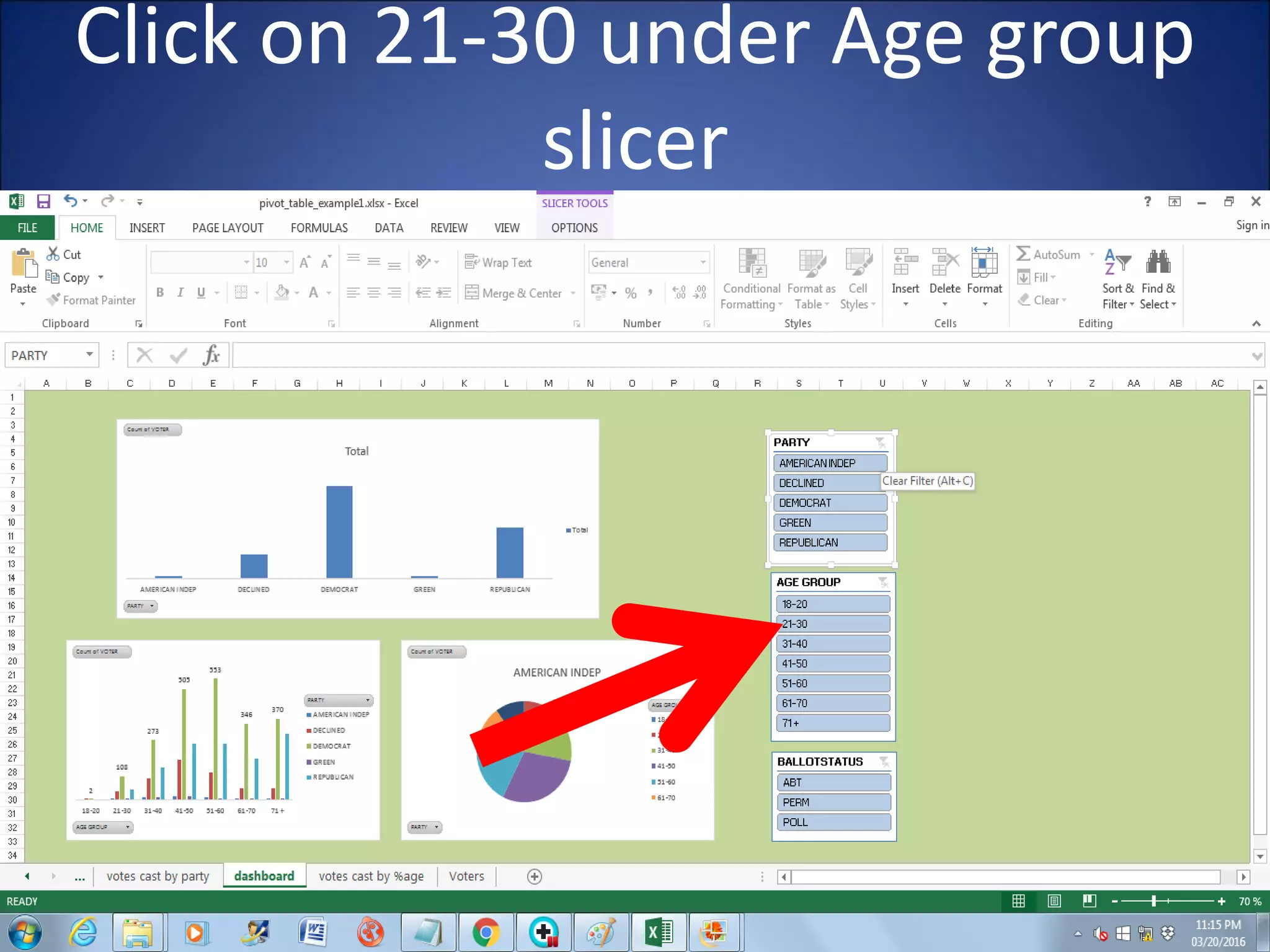The width and height of the screenshot is (1270, 952).
Task: Click the Clear button in Editing group
Action: [x=1042, y=300]
